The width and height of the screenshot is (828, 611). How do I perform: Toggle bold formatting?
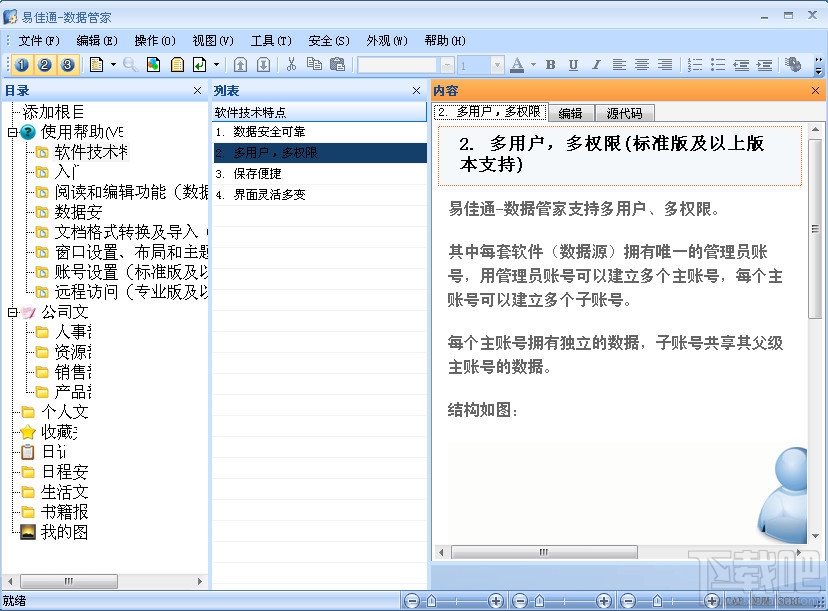click(550, 65)
